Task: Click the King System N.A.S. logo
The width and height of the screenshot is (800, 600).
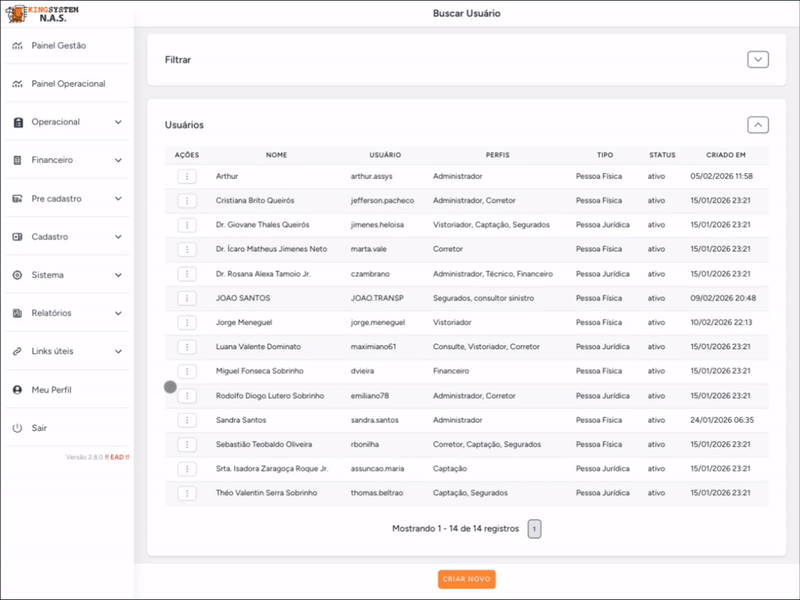Action: [x=42, y=13]
